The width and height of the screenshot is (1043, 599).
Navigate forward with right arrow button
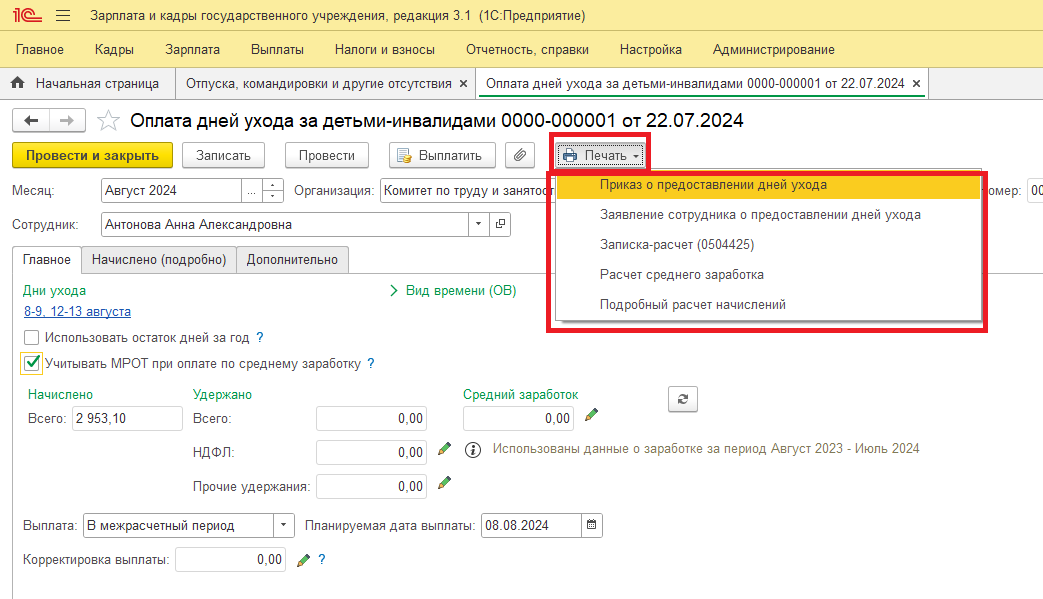tap(67, 120)
